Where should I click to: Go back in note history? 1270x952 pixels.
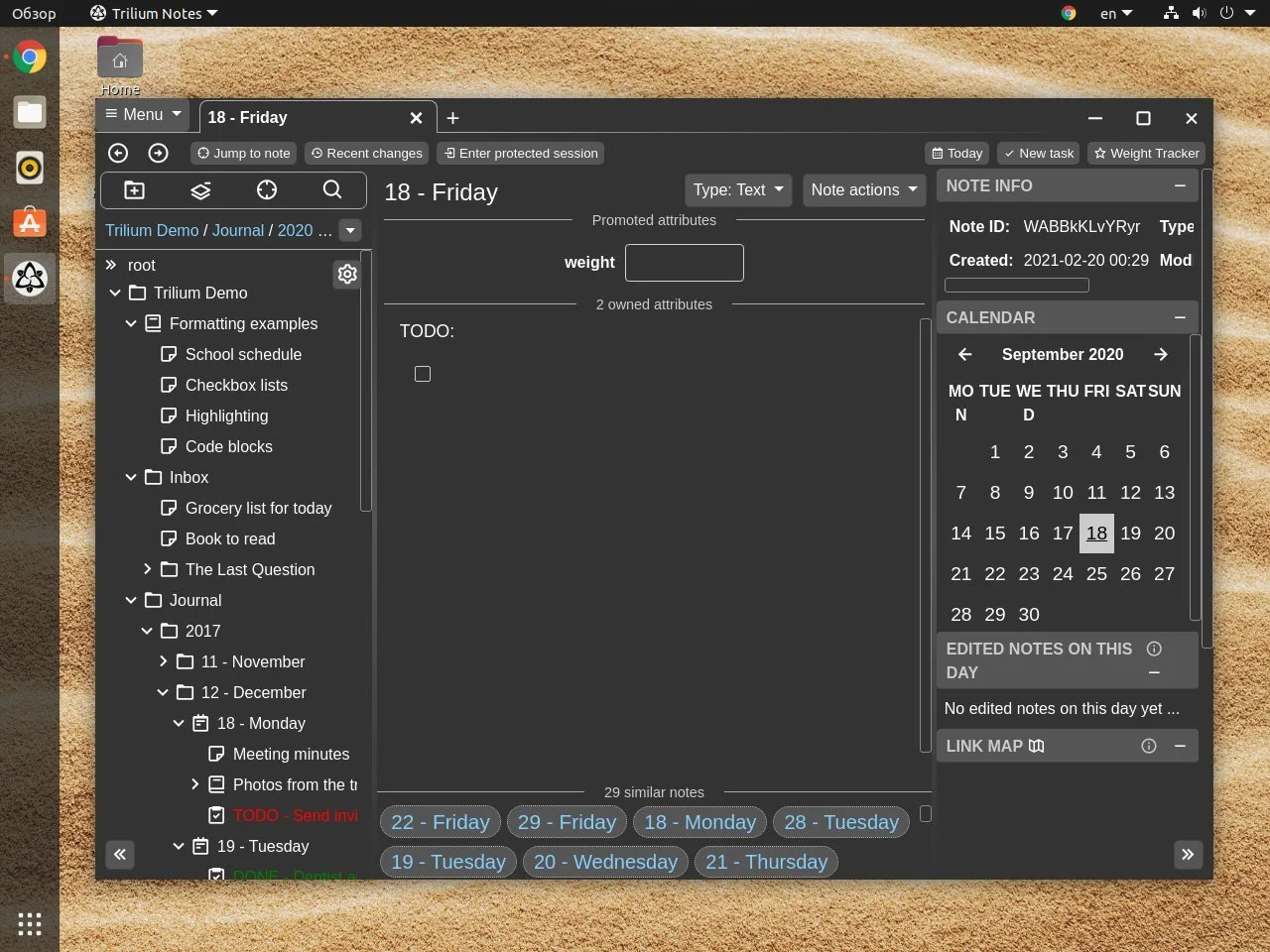click(118, 153)
